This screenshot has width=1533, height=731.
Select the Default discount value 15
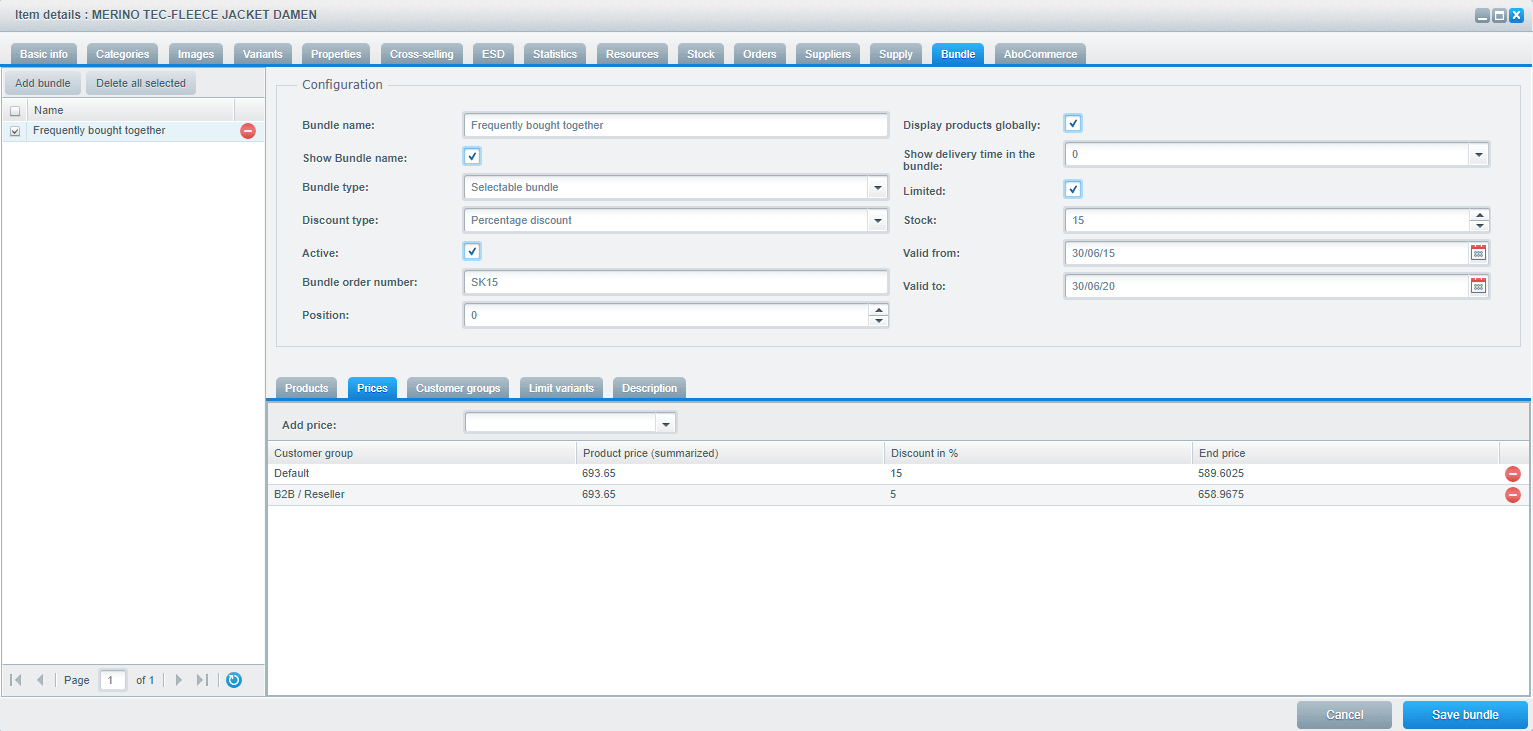pos(1038,474)
